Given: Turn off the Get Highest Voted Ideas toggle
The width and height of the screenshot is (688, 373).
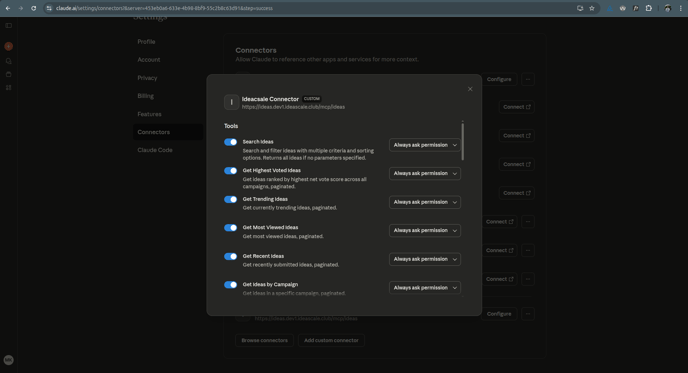Looking at the screenshot, I should pyautogui.click(x=230, y=171).
